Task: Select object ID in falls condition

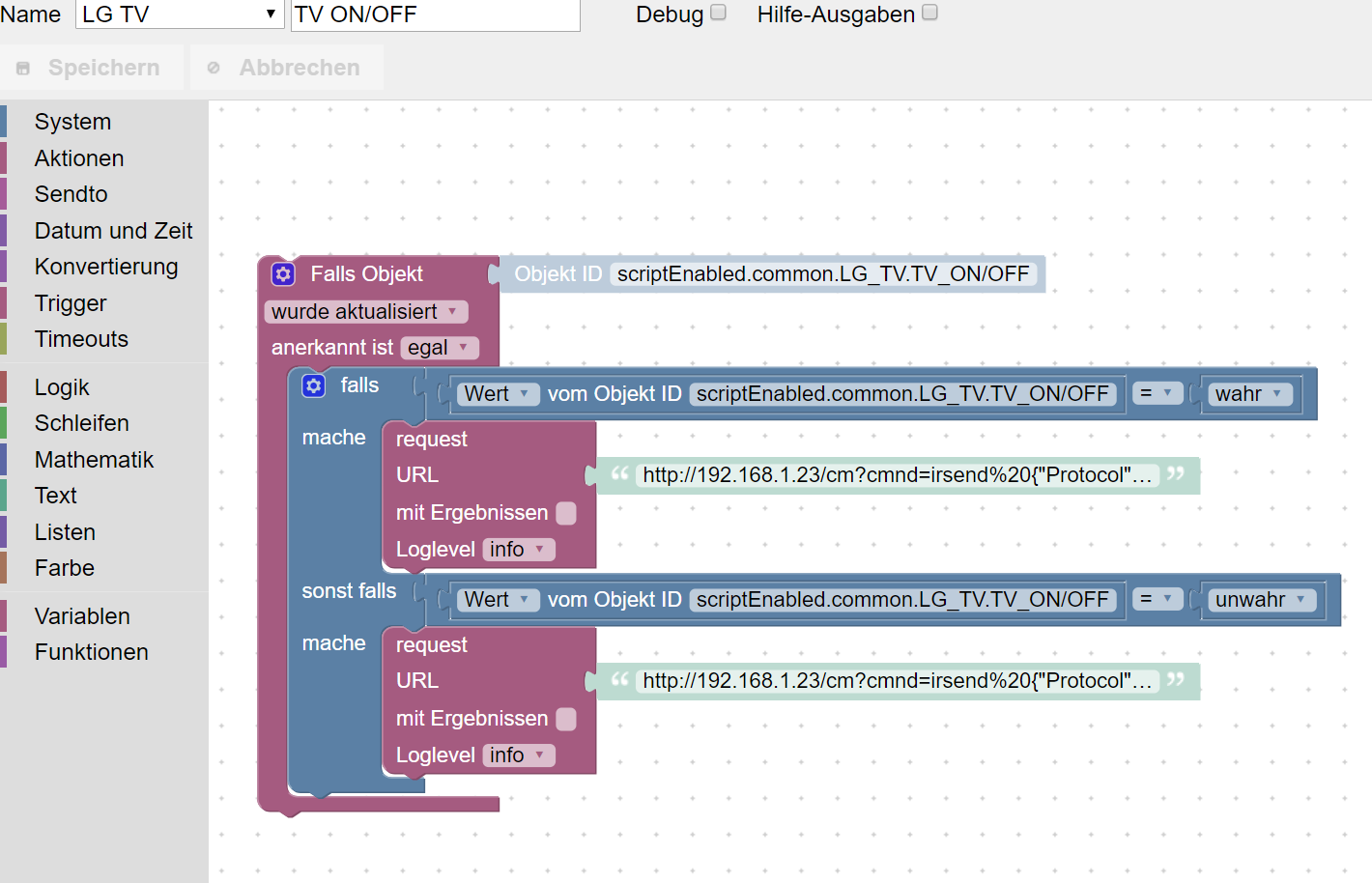Action: 902,394
